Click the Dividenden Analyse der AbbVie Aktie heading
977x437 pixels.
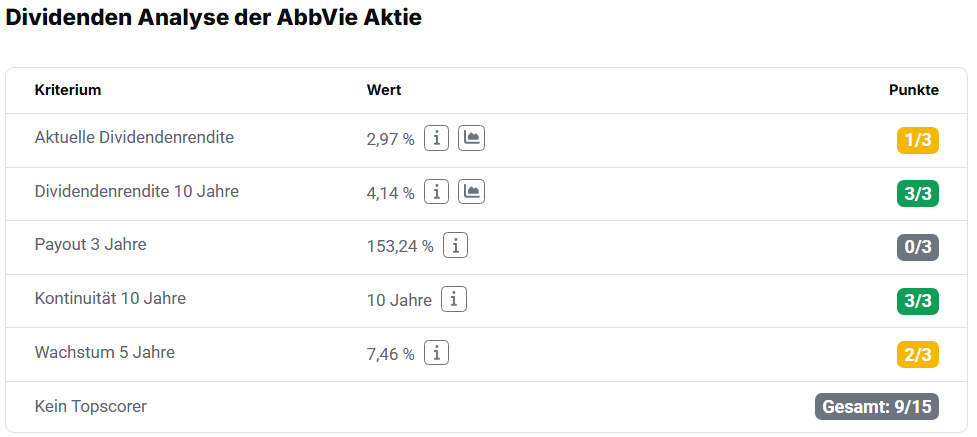coord(214,17)
